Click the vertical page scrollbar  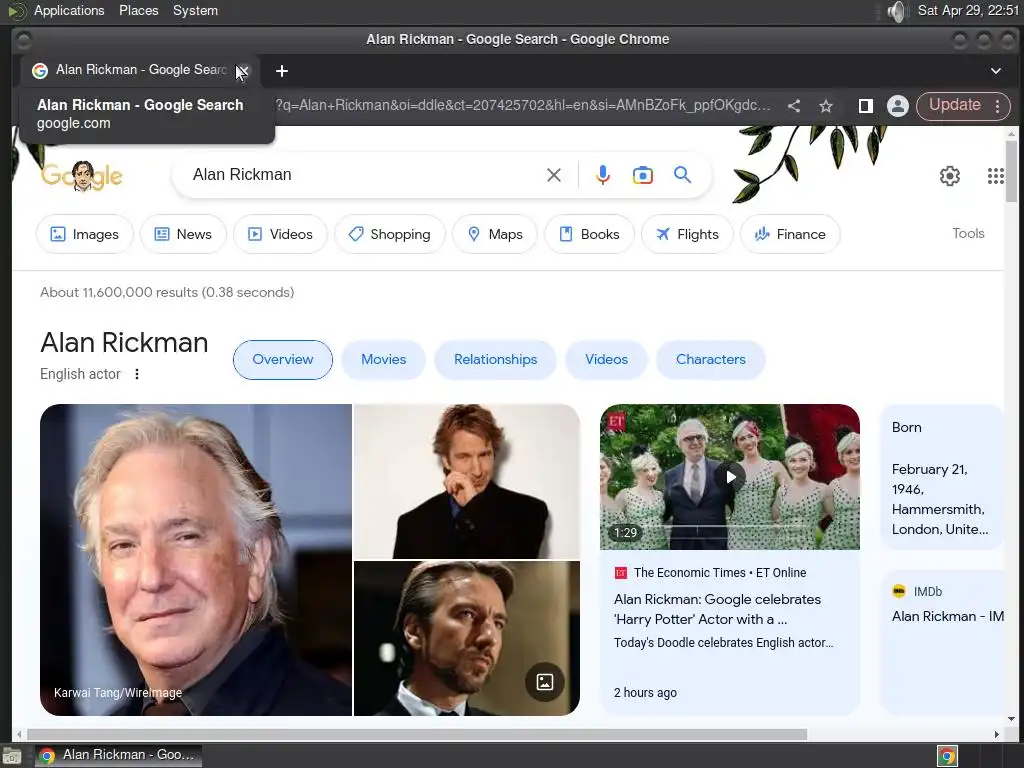point(1011,170)
